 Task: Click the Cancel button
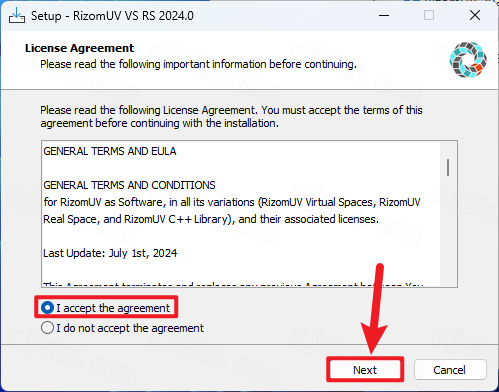450,370
